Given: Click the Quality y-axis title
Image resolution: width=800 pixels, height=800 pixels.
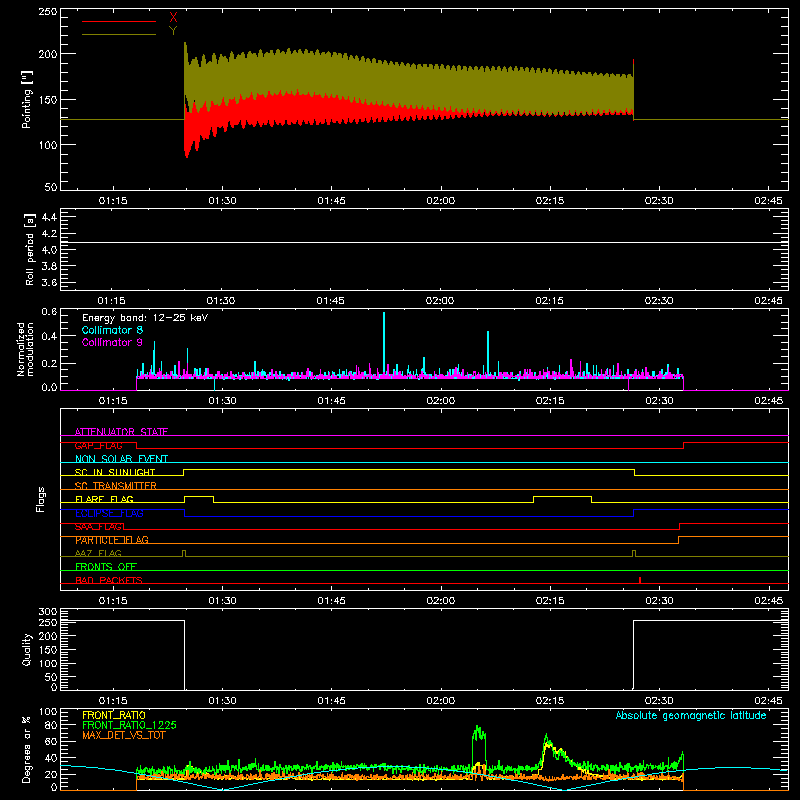Looking at the screenshot, I should (x=27, y=649).
